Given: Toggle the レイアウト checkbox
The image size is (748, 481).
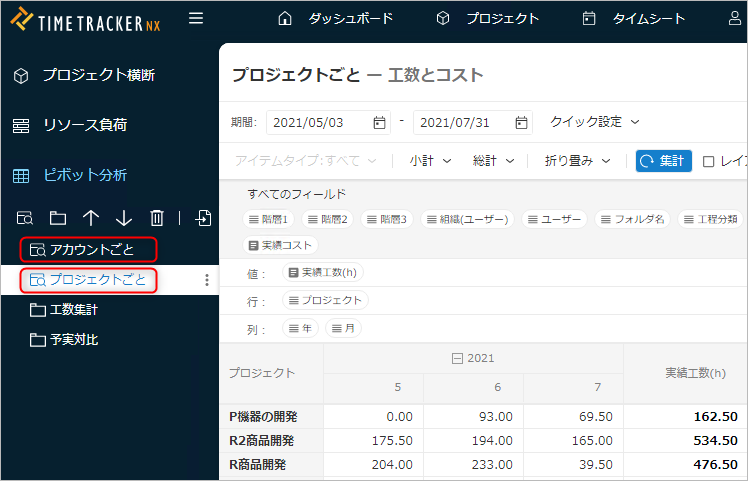Looking at the screenshot, I should click(x=708, y=161).
